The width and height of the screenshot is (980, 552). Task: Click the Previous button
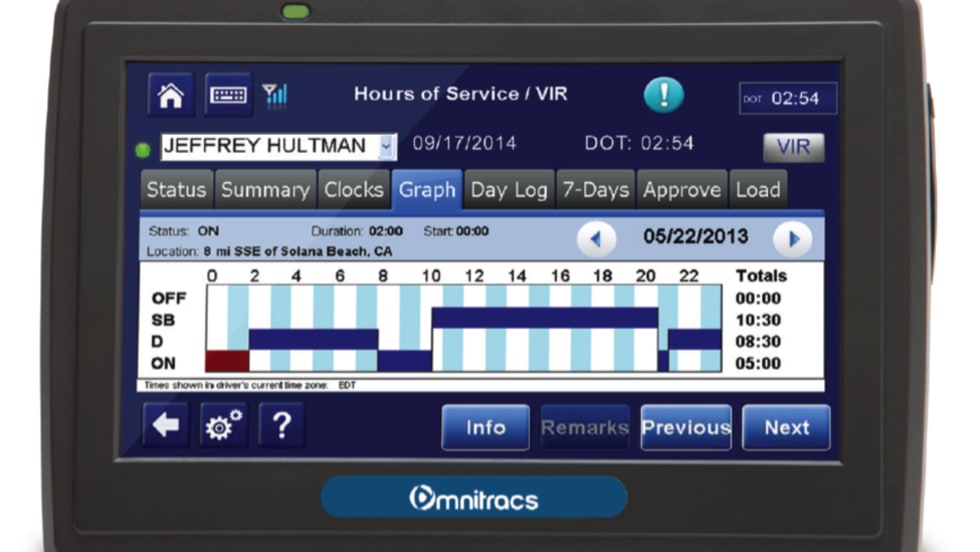point(686,428)
